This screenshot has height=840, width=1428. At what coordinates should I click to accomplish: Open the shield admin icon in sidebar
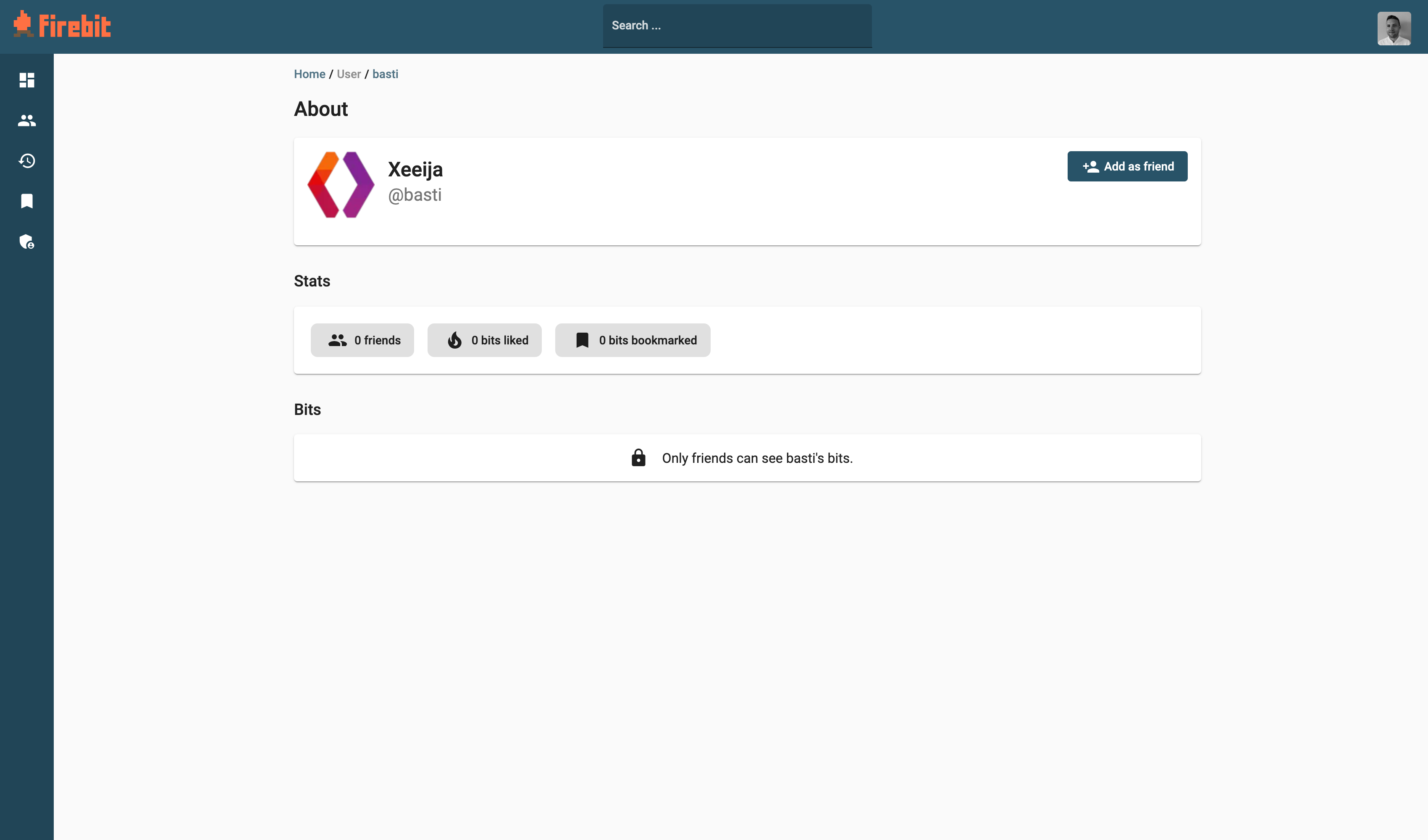point(26,242)
